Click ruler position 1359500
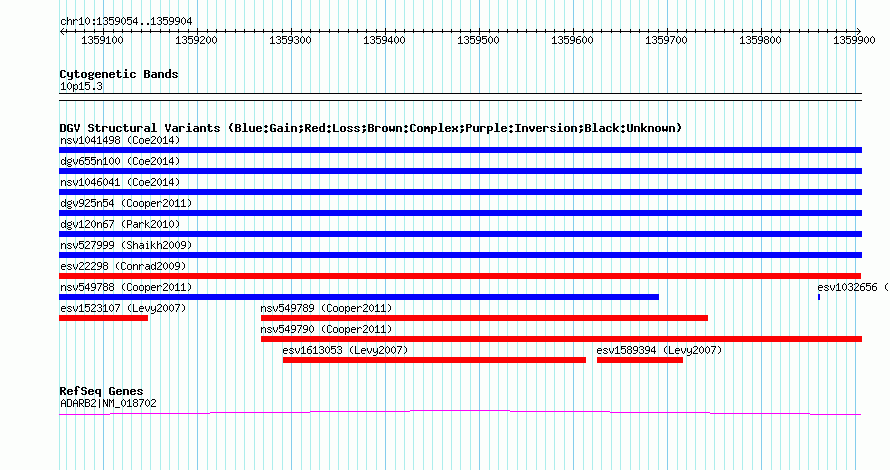This screenshot has height=470, width=890. click(478, 40)
